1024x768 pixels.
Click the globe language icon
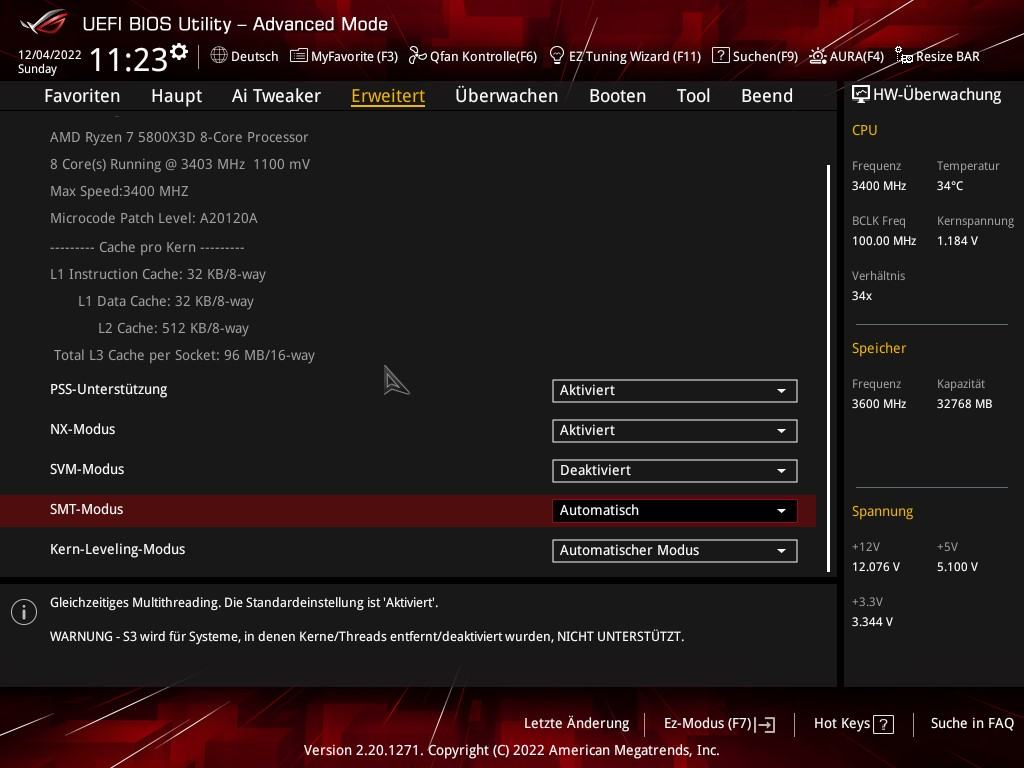[x=219, y=55]
